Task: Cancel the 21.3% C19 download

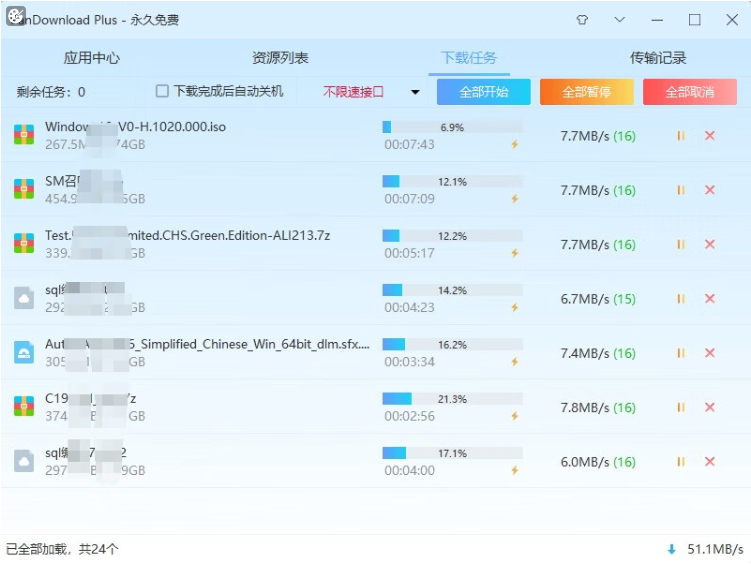Action: [710, 407]
